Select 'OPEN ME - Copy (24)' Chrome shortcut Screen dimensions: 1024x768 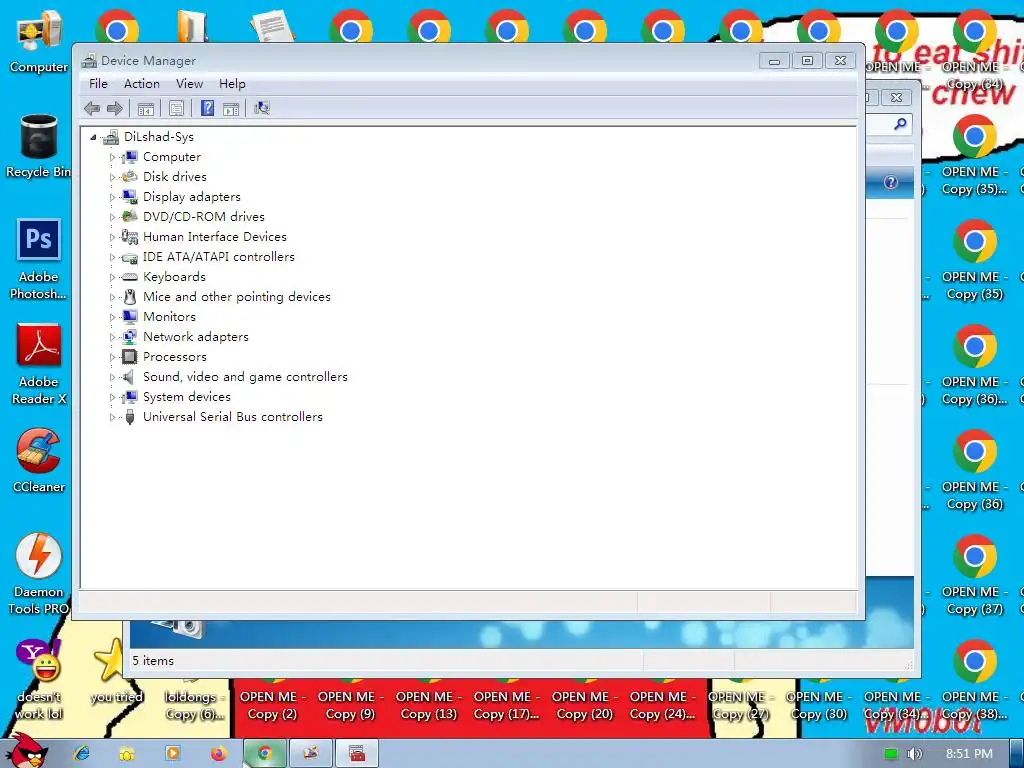coord(662,705)
